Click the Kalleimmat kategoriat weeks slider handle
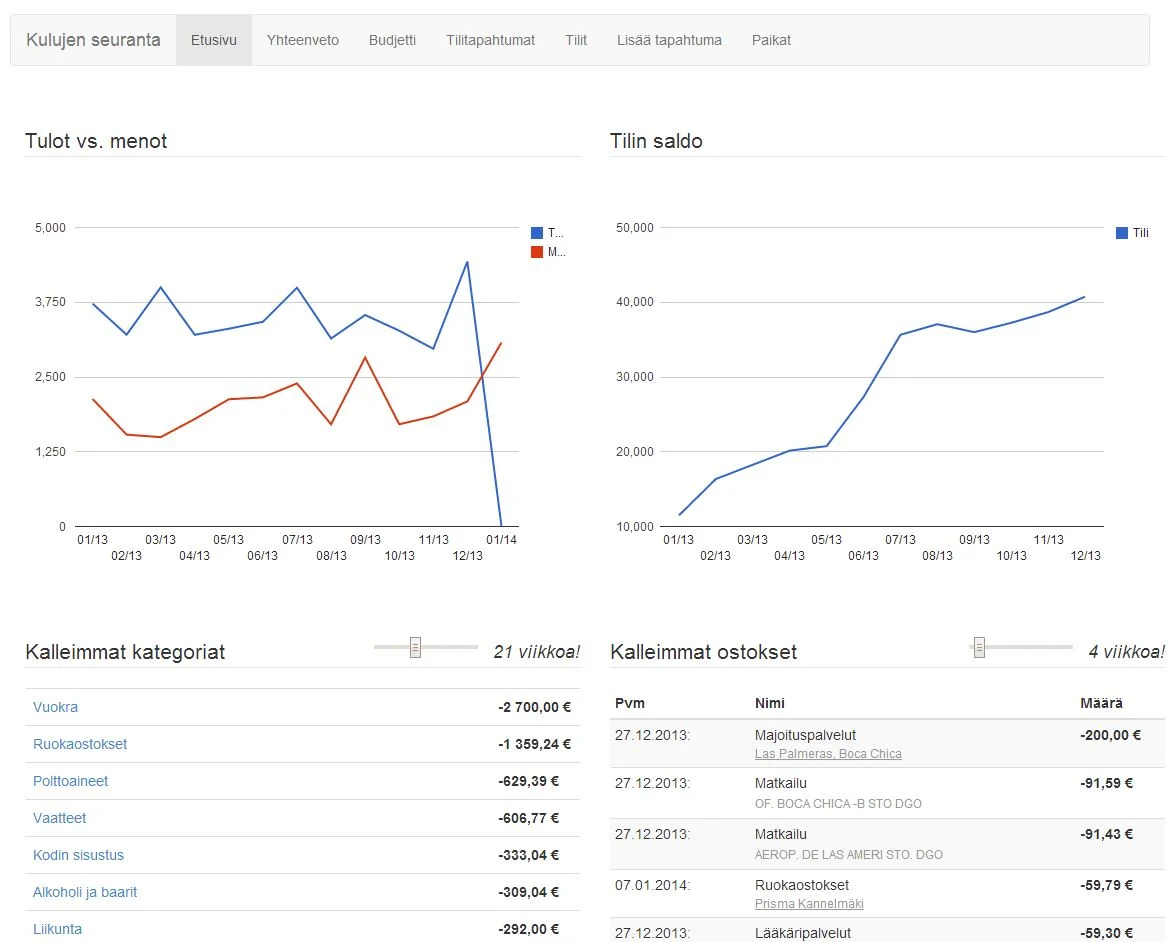The width and height of the screenshot is (1172, 942). pyautogui.click(x=415, y=648)
